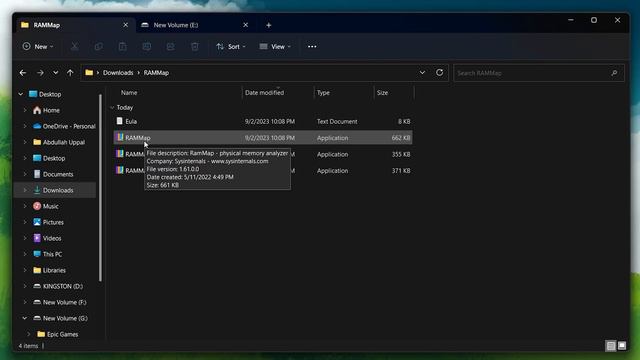Select Pictures in the sidebar
The width and height of the screenshot is (640, 360).
(x=53, y=222)
